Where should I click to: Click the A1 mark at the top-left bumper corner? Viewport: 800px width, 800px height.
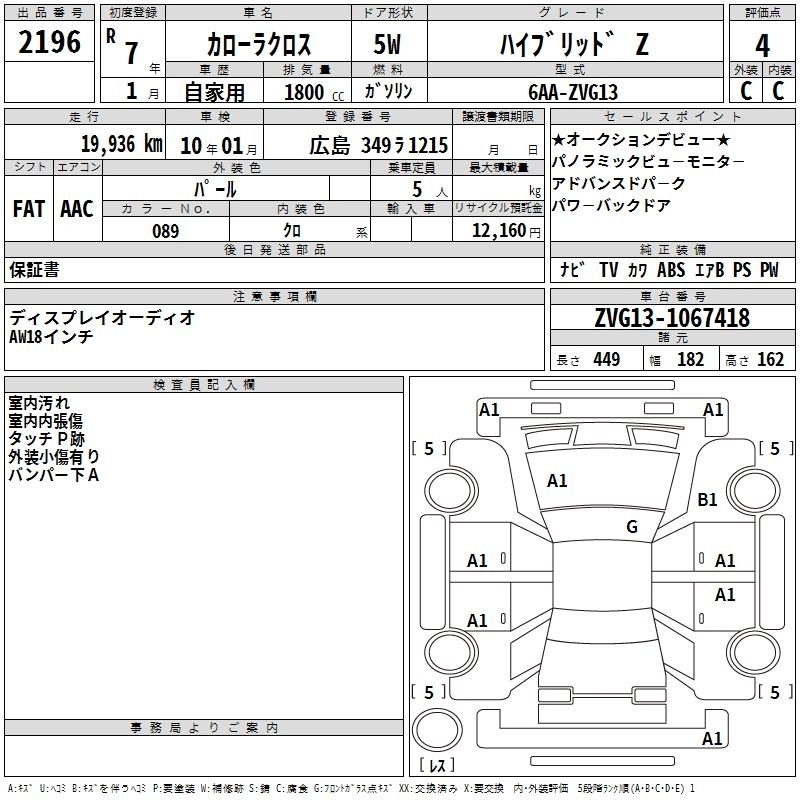(x=489, y=409)
